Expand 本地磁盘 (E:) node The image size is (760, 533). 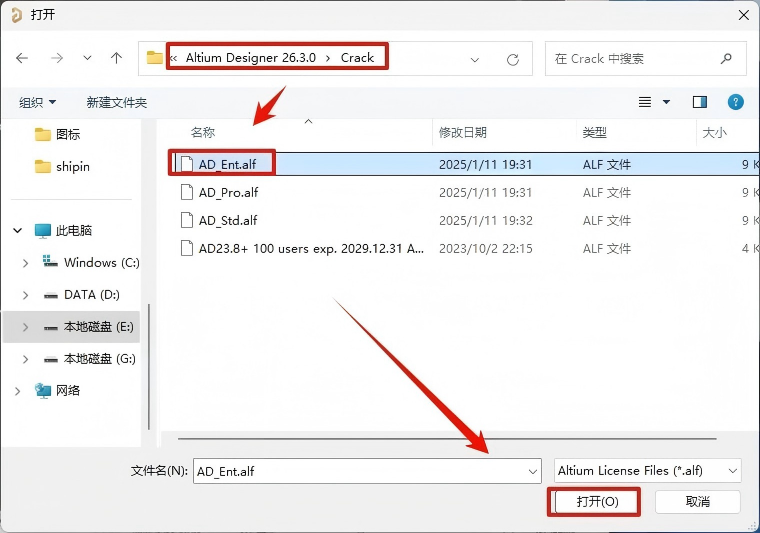[25, 327]
